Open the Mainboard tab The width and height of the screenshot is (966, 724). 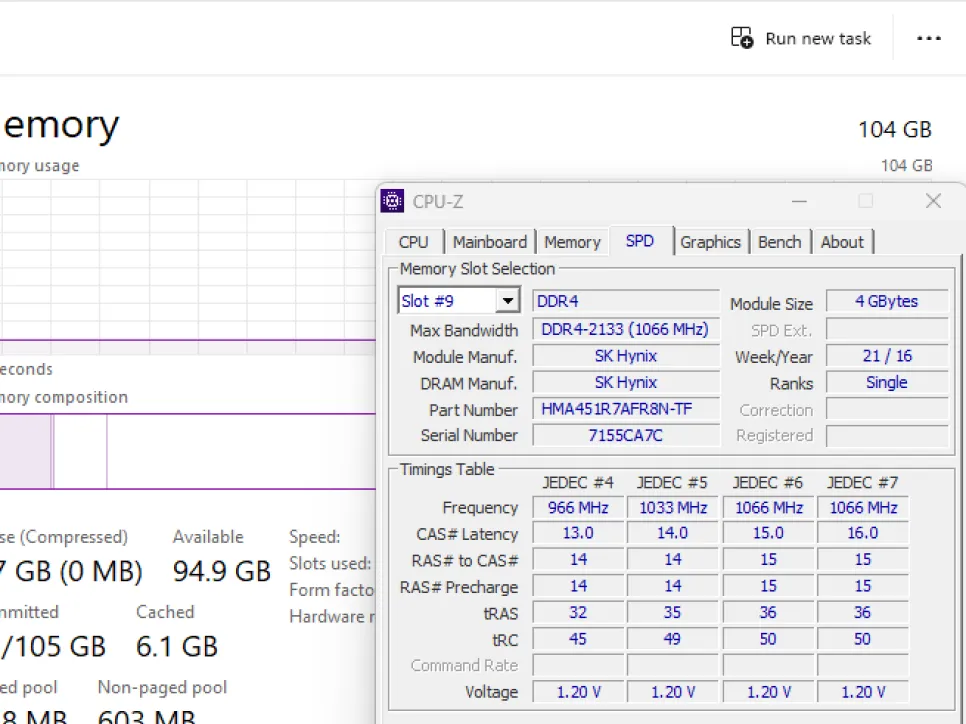click(x=489, y=242)
